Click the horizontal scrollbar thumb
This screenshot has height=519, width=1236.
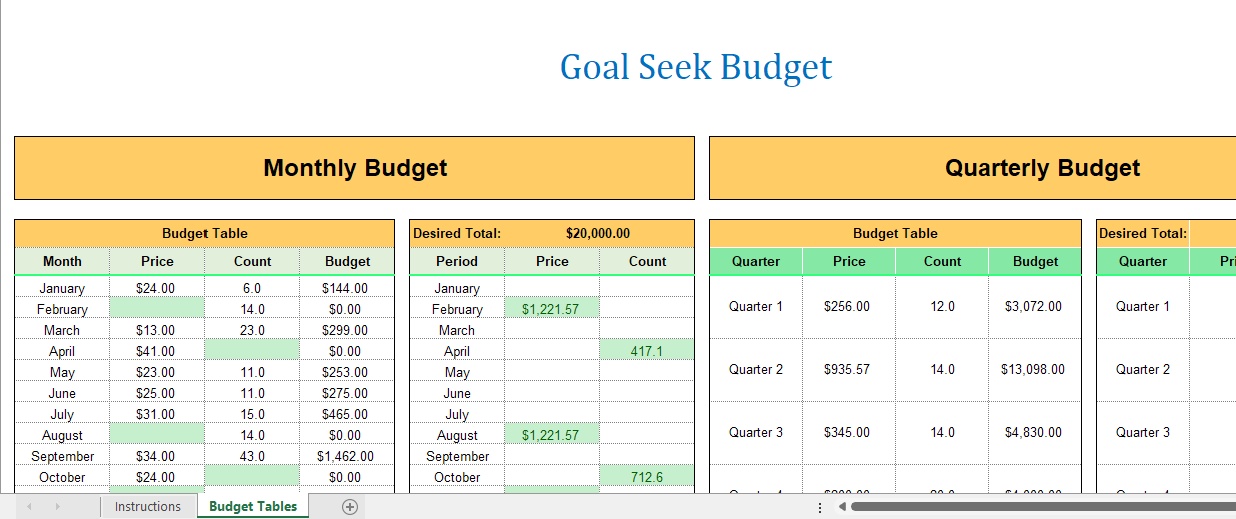pos(1043,507)
